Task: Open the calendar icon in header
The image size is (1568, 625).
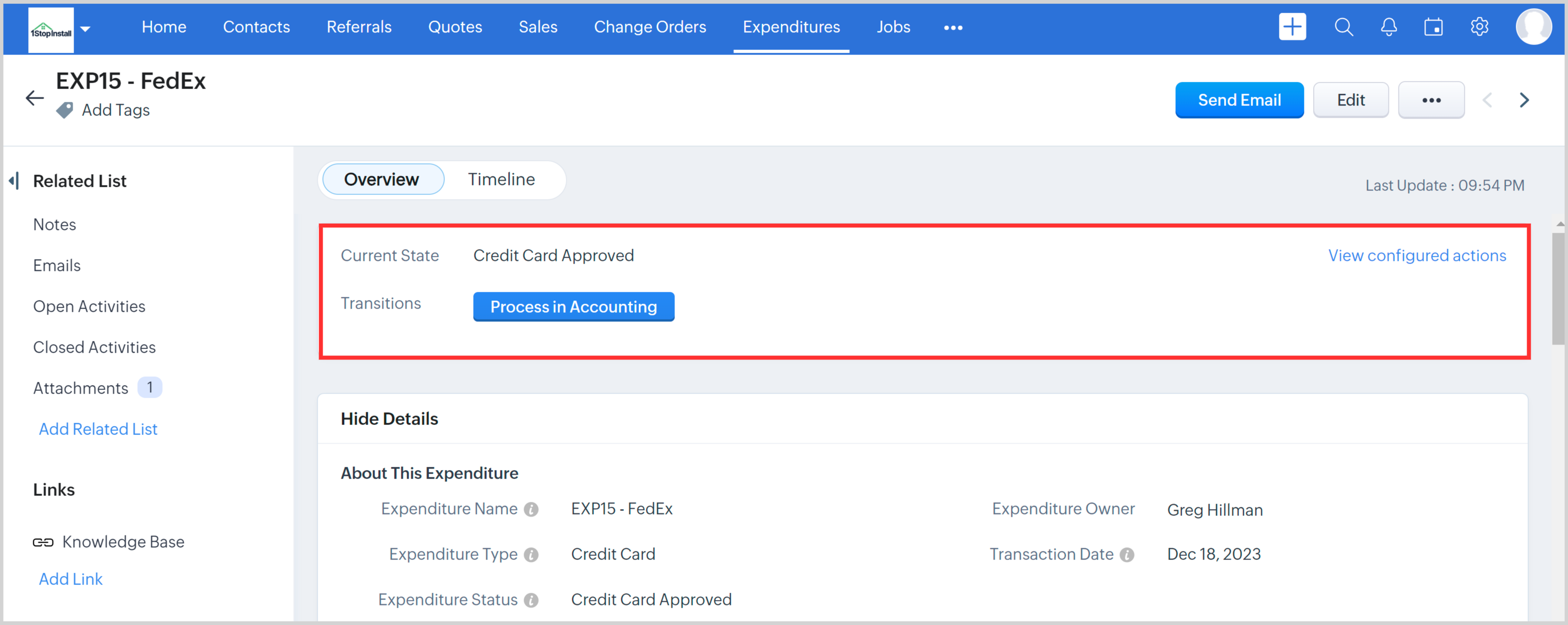Action: tap(1433, 27)
